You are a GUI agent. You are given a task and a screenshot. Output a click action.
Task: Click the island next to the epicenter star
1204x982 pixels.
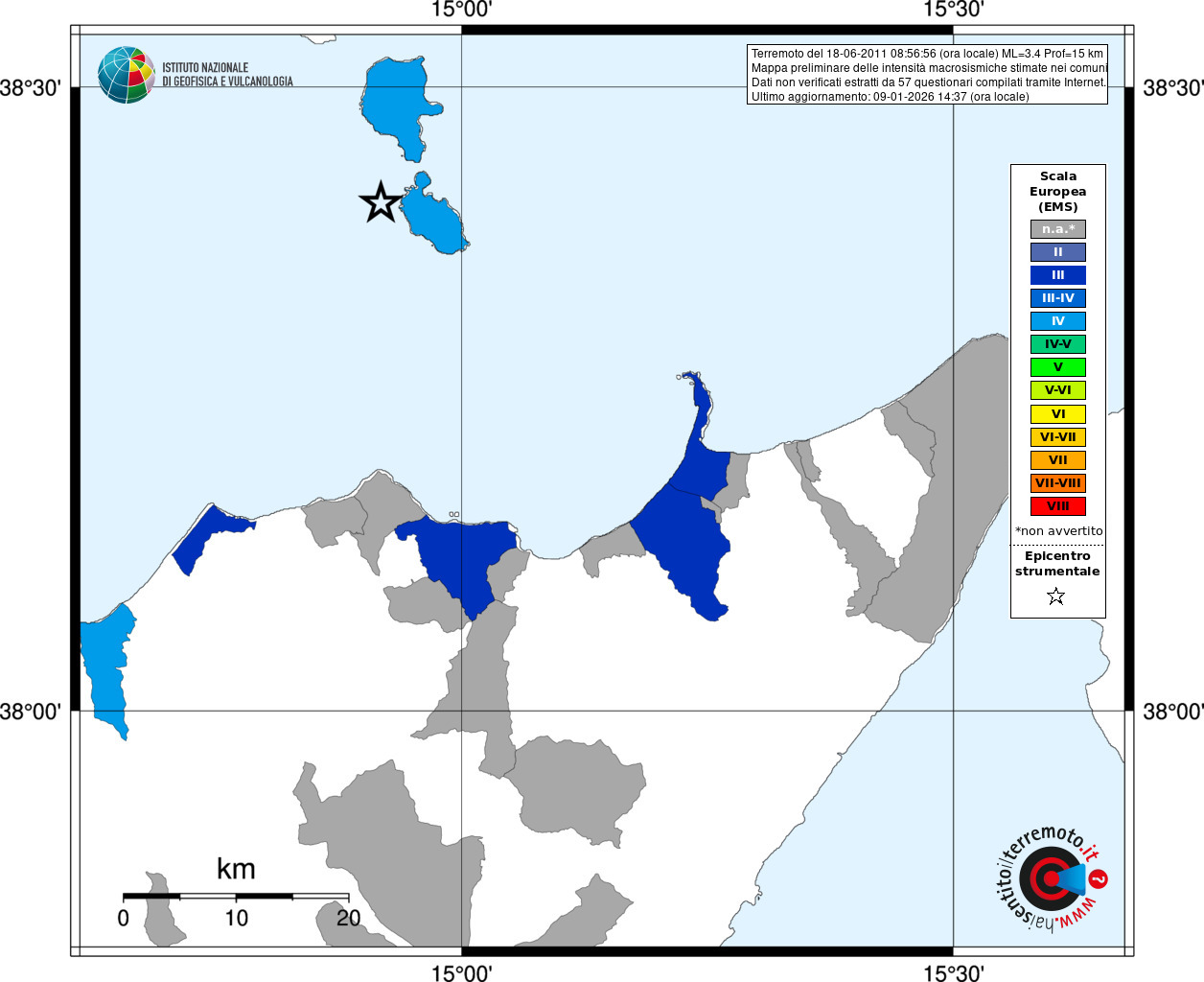tap(433, 215)
